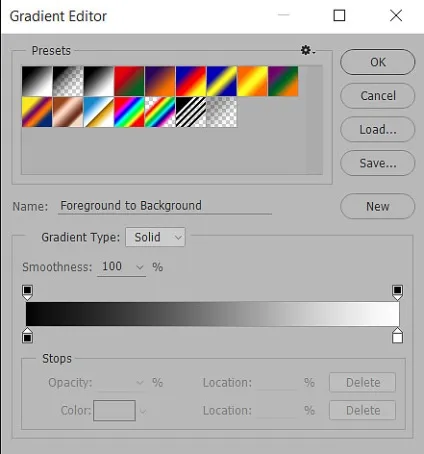Select the violet-to-orange gradient preset

[x=160, y=81]
